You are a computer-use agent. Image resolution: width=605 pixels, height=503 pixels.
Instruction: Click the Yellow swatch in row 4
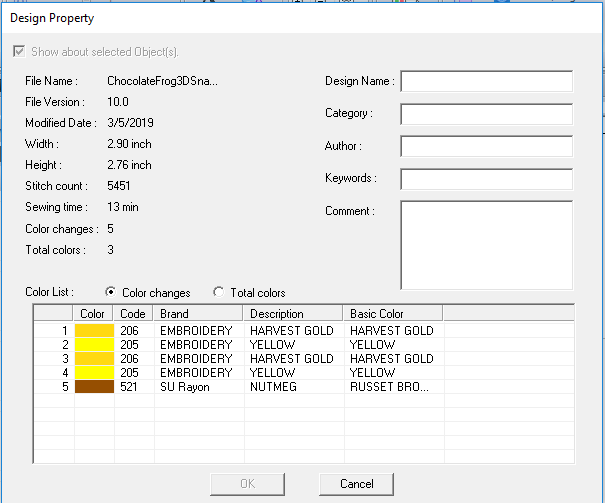[x=95, y=372]
